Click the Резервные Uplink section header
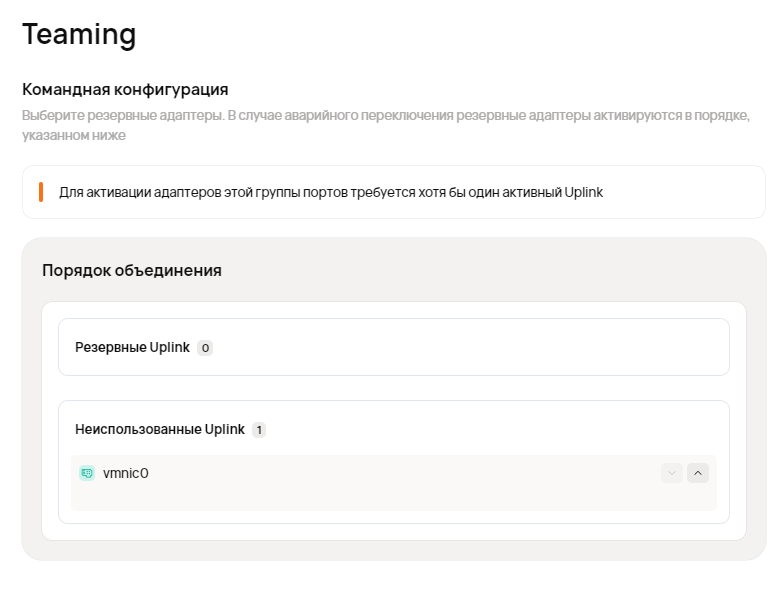 132,348
